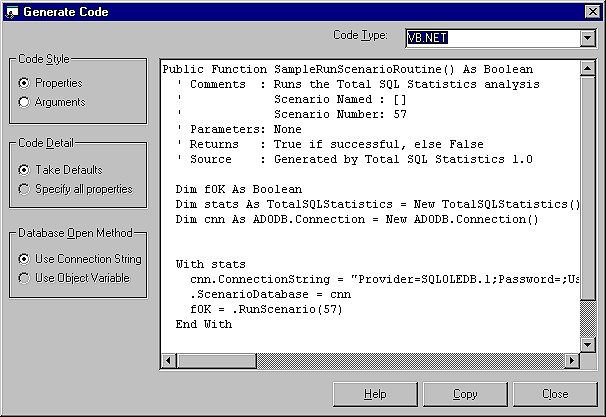Select Use Connection String option

(25, 259)
